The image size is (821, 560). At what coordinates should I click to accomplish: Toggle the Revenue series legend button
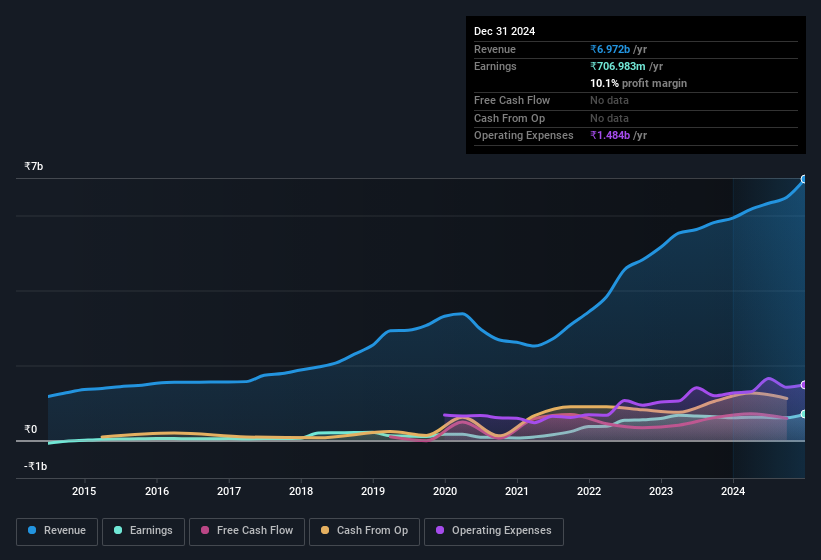tap(57, 531)
